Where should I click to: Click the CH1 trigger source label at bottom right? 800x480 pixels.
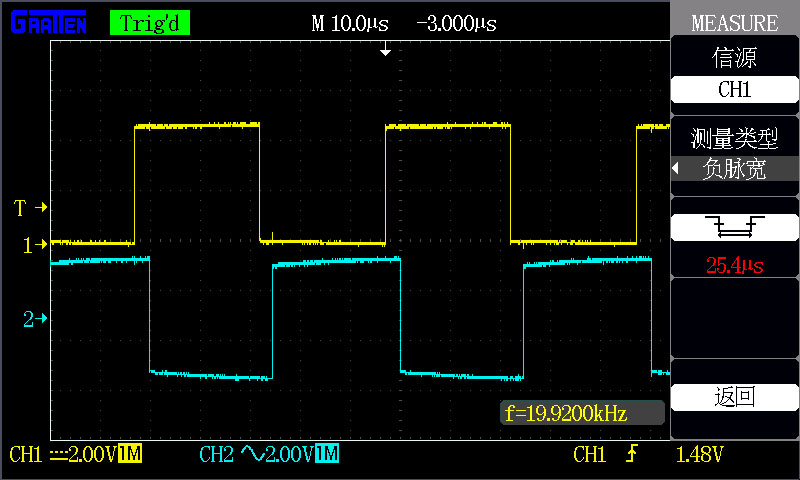pyautogui.click(x=589, y=454)
